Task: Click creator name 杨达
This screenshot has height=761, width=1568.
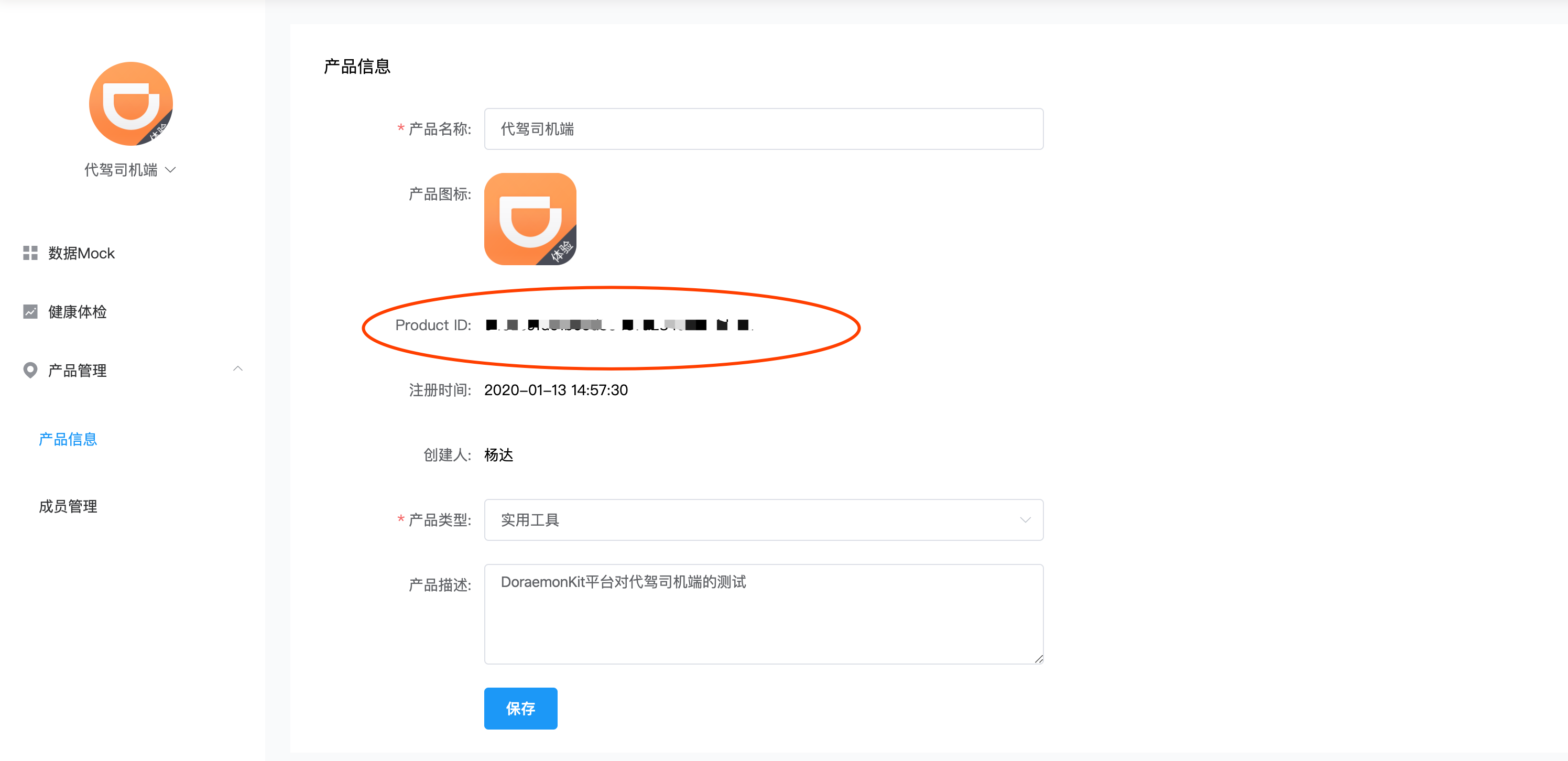Action: click(499, 455)
